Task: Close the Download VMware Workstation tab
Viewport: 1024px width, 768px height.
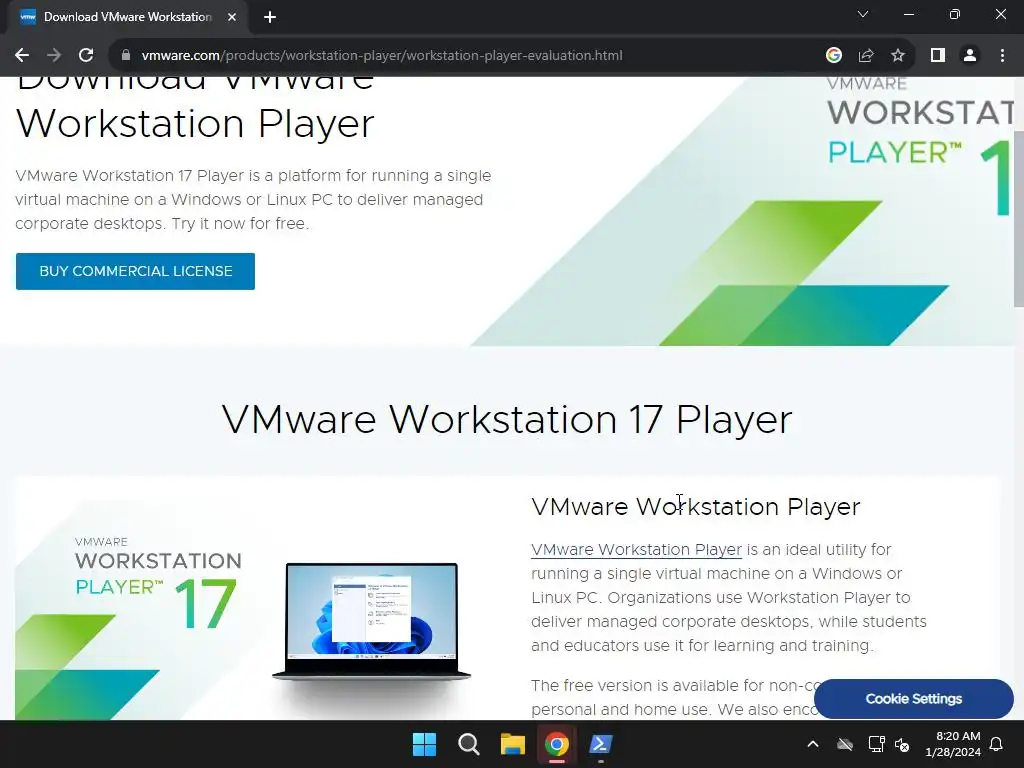Action: (x=232, y=17)
